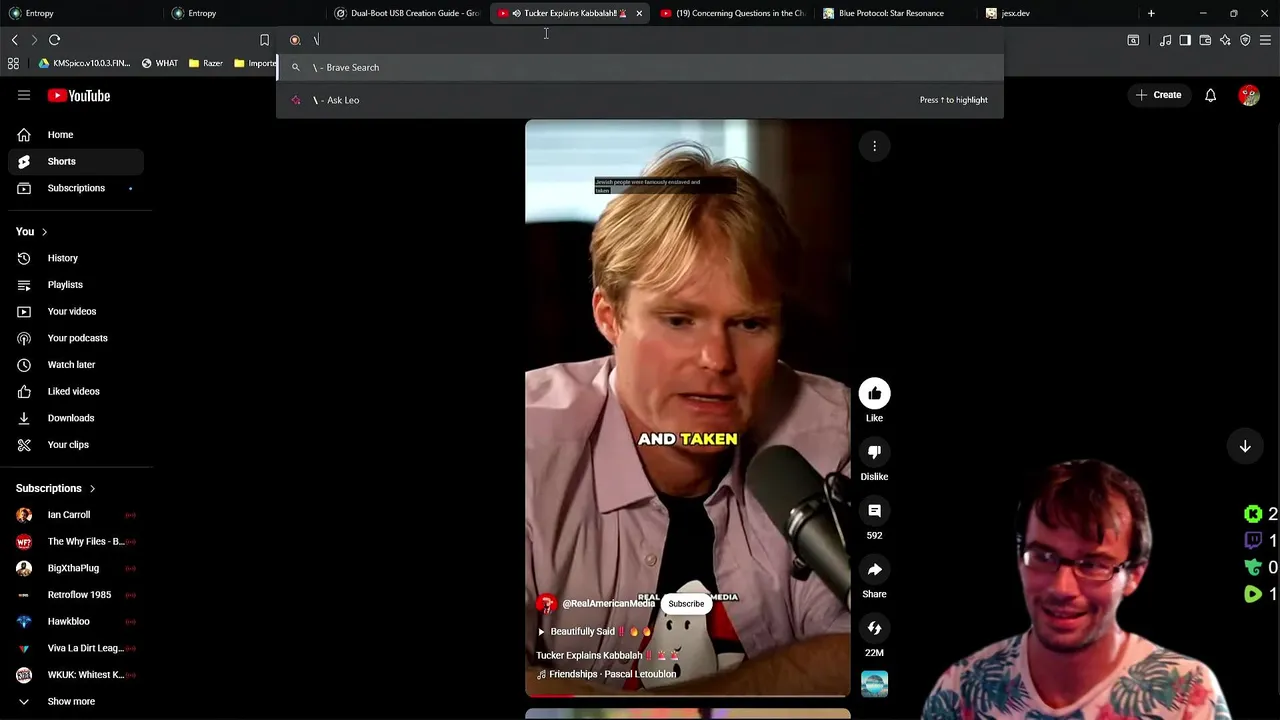Go to the next Short with down arrow

point(1245,447)
